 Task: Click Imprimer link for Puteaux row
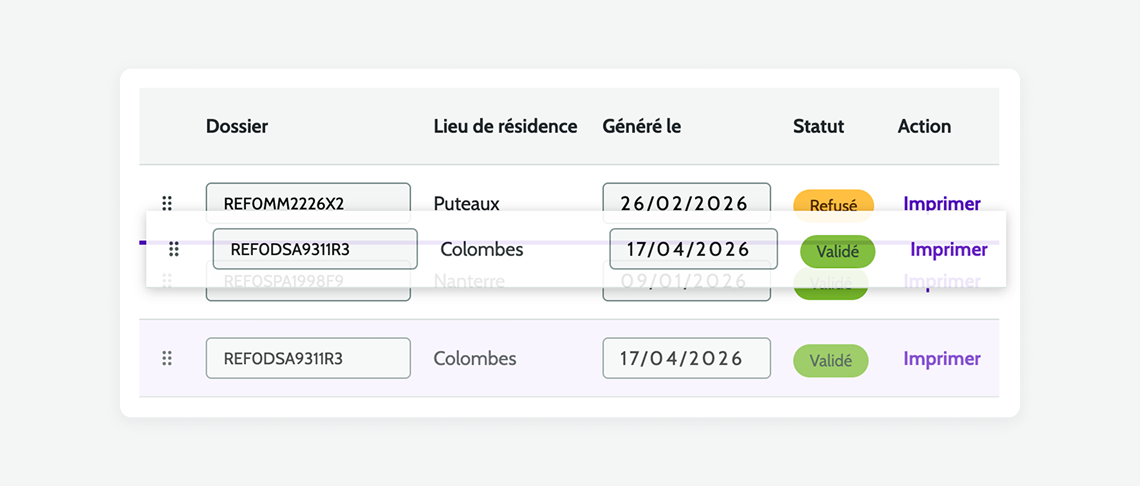point(942,204)
